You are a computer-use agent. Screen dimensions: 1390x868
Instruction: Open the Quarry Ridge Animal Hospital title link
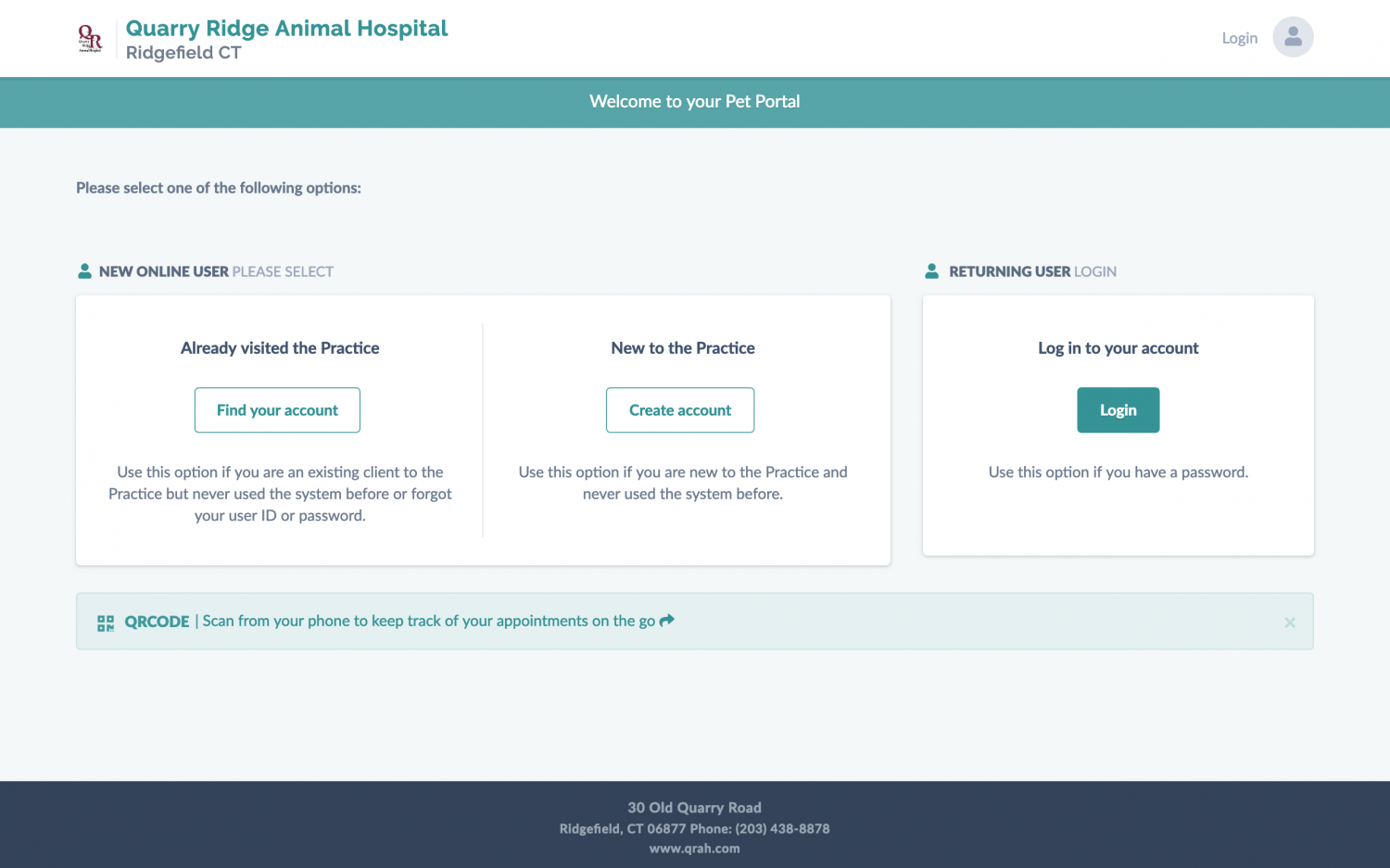pos(286,29)
